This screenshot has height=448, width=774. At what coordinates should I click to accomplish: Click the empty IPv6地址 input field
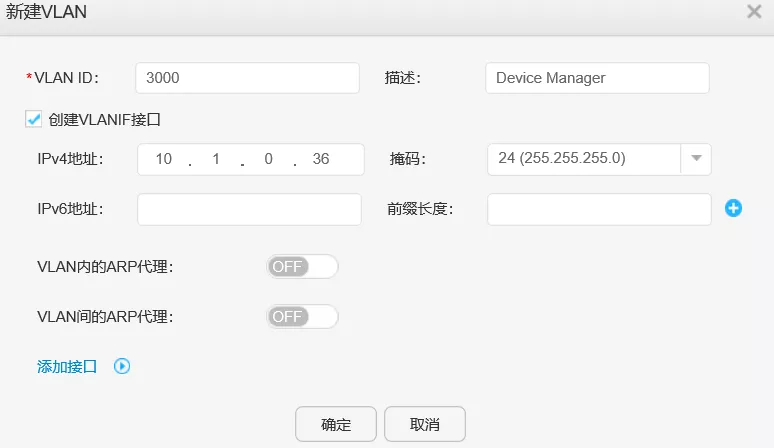249,209
